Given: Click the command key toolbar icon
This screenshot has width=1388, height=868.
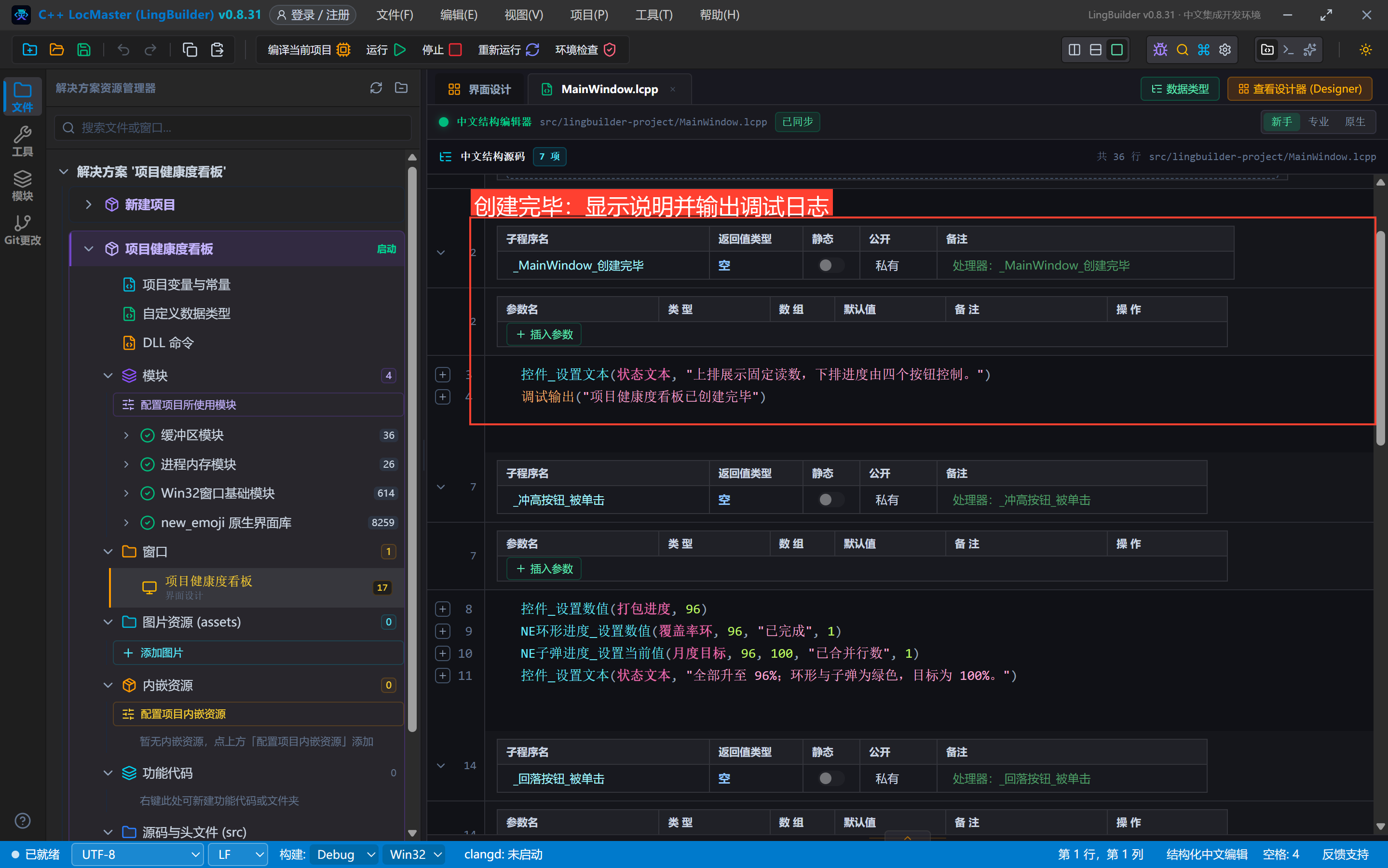Looking at the screenshot, I should [x=1203, y=50].
